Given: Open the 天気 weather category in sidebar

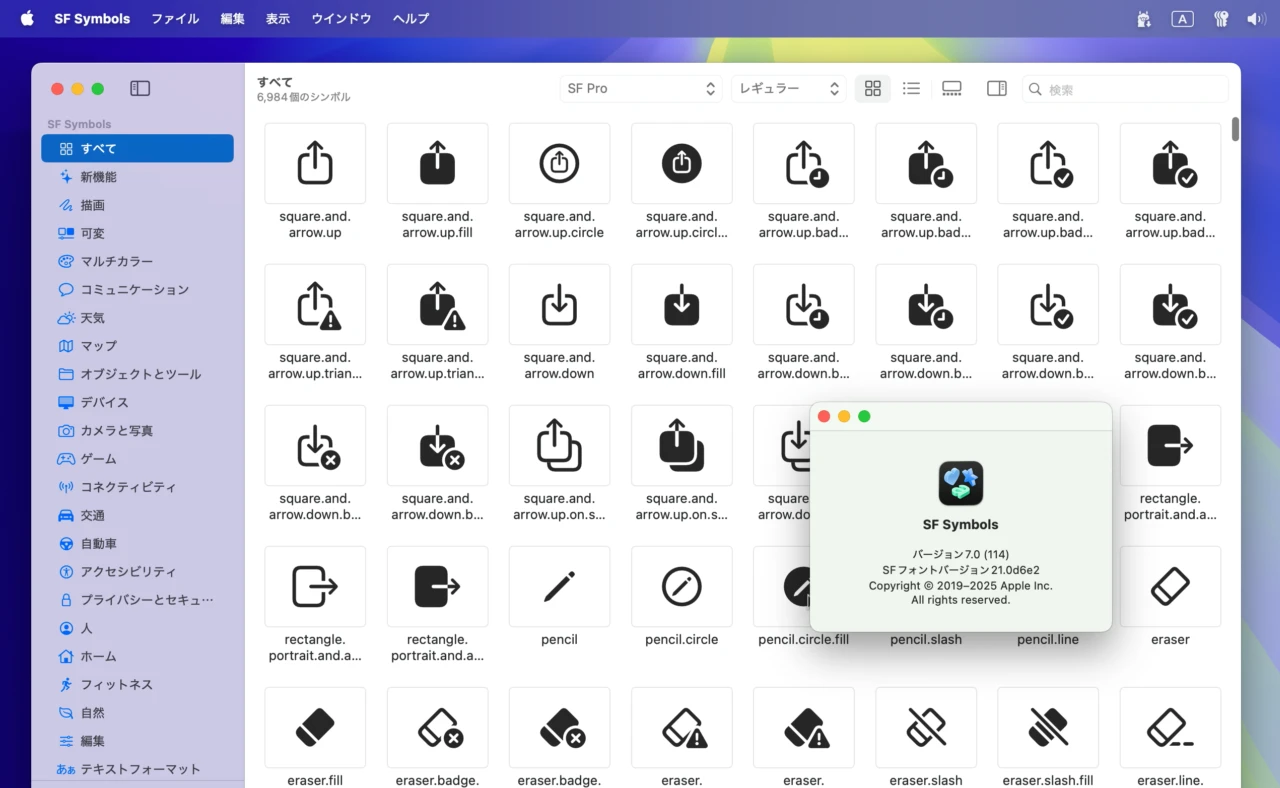Looking at the screenshot, I should coord(93,318).
